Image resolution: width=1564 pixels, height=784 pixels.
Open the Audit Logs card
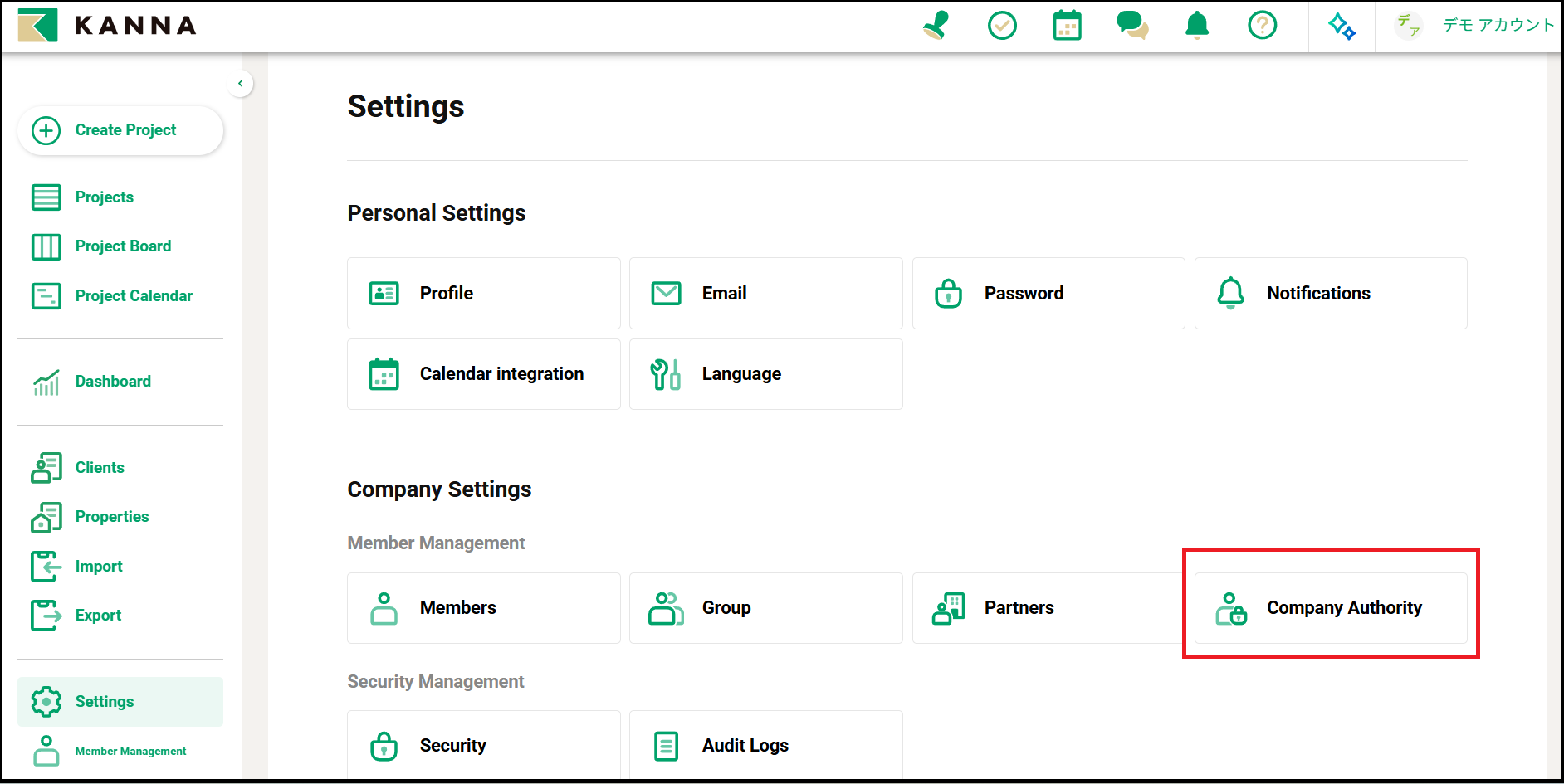coord(765,745)
